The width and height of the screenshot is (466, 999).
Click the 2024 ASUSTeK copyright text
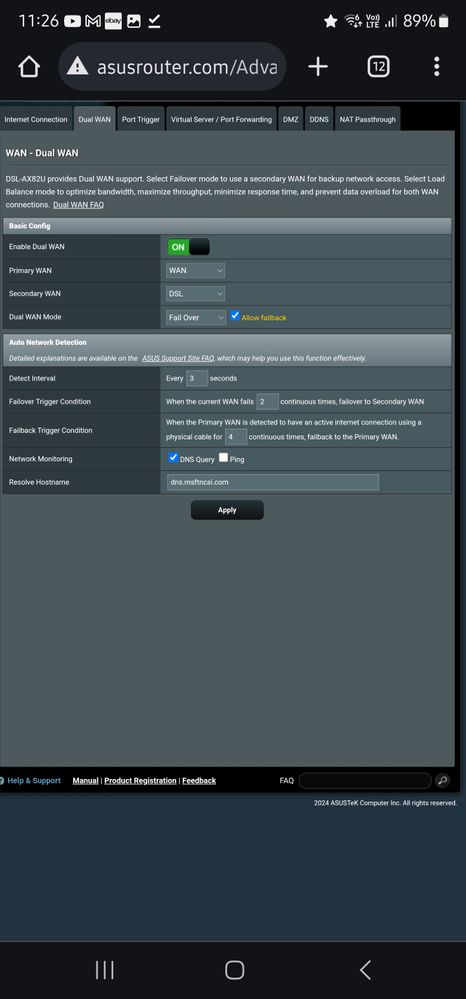pyautogui.click(x=385, y=803)
